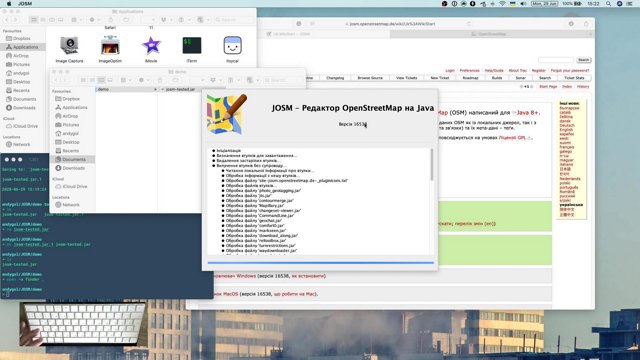Screen dimensions: 640x360
Task: Open the group-by dropdown in demo Finder toolbar
Action: pos(125,80)
